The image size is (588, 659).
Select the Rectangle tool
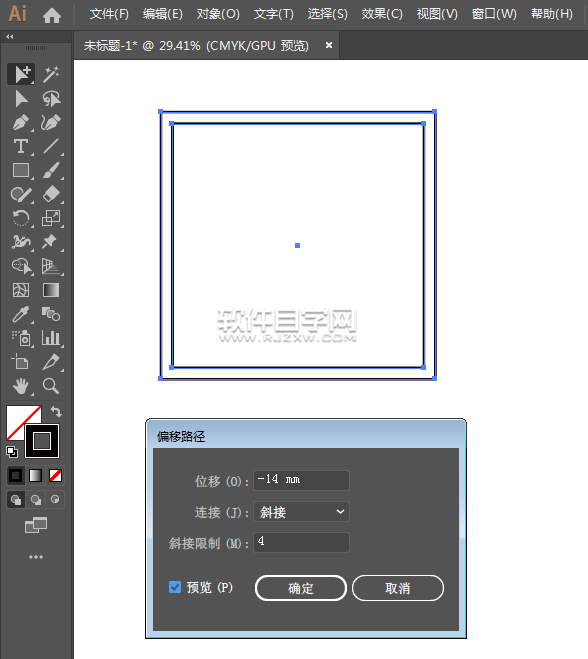21,170
